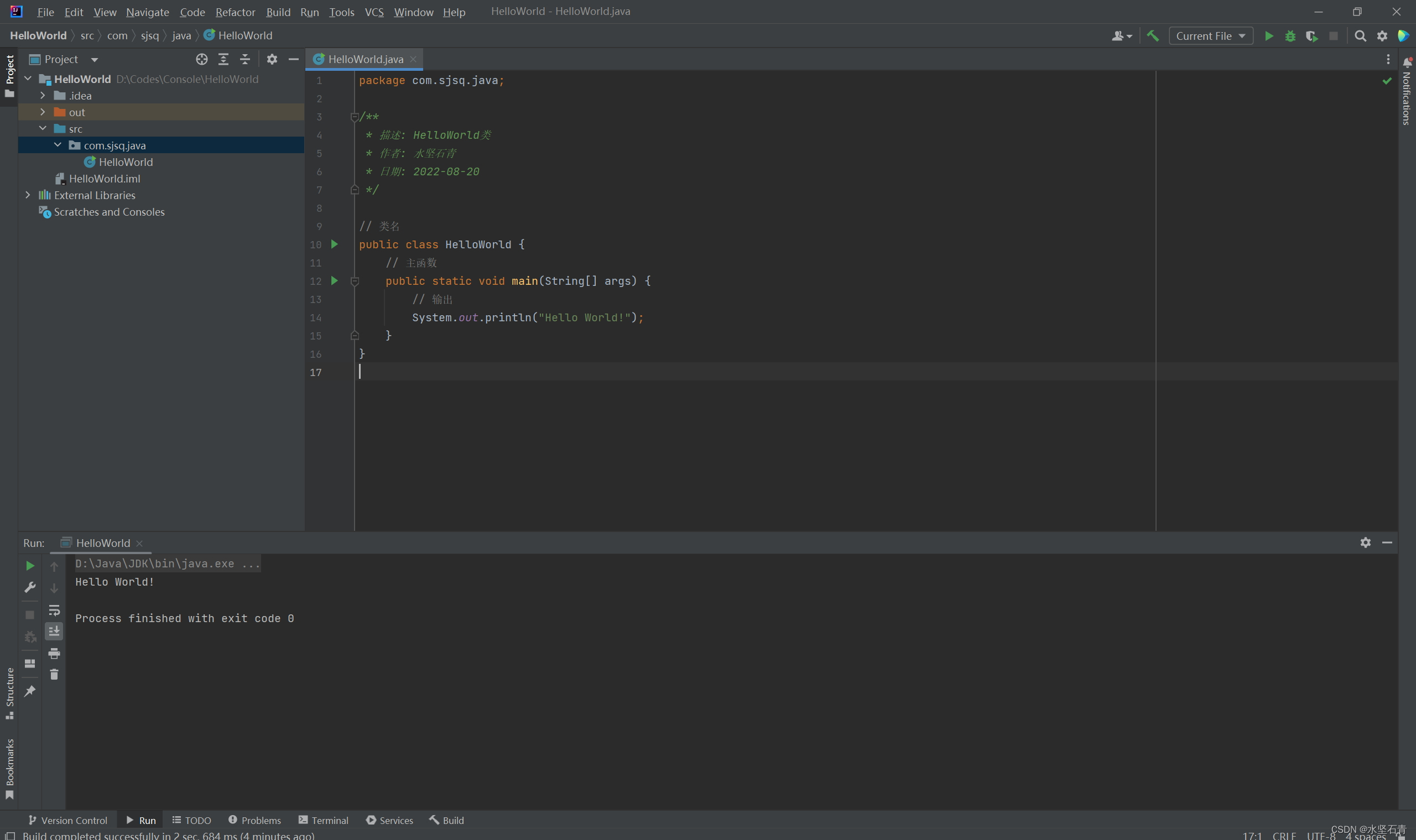
Task: Click the run gutter arrow beside the main method
Action: click(x=334, y=281)
